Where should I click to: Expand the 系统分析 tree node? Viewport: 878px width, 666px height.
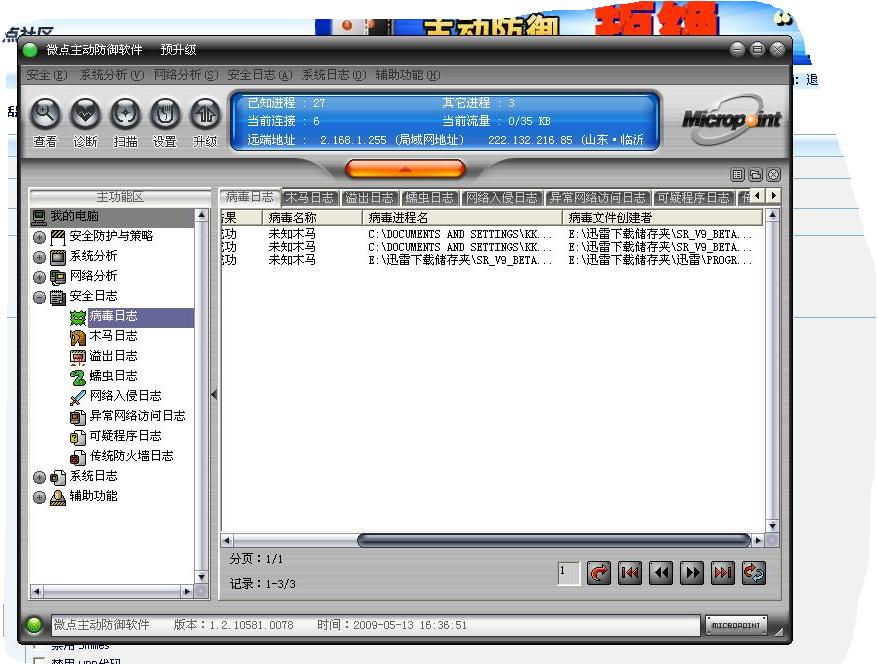[39, 258]
